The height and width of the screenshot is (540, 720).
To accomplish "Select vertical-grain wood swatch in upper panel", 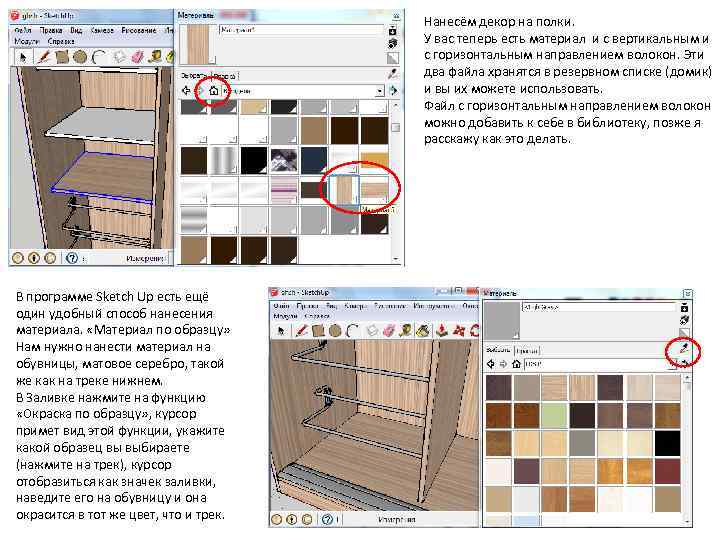I will point(343,190).
